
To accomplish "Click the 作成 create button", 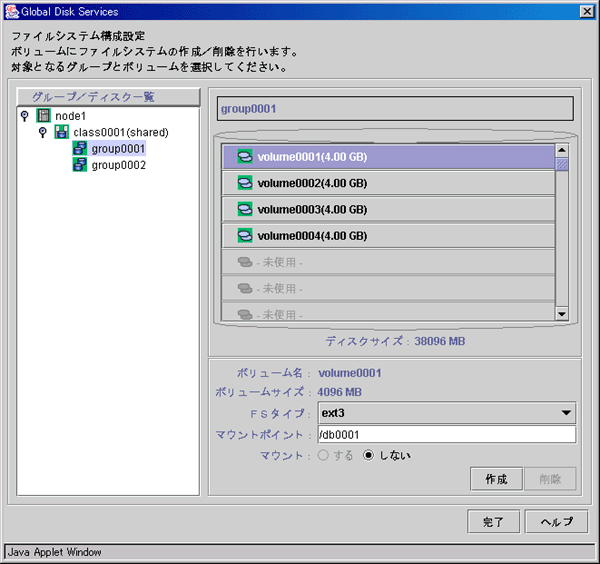I will (496, 479).
